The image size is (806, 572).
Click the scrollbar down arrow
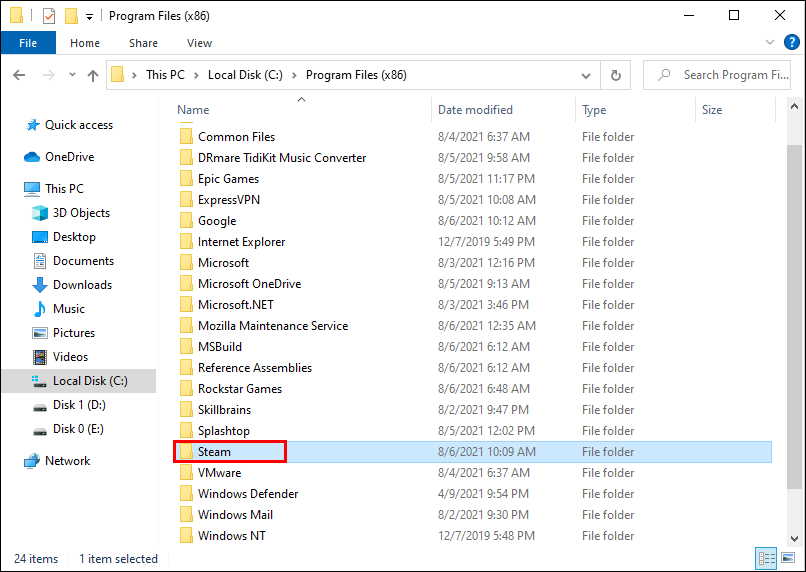[795, 539]
